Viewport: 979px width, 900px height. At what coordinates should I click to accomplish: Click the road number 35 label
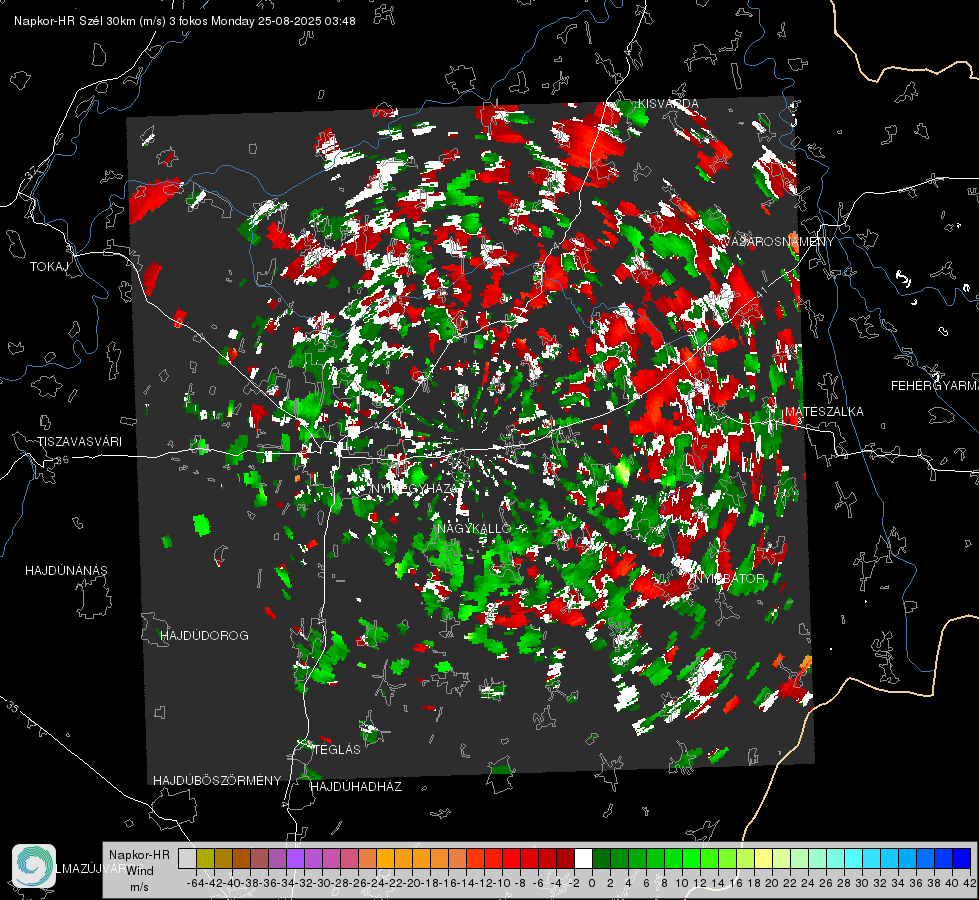12,706
